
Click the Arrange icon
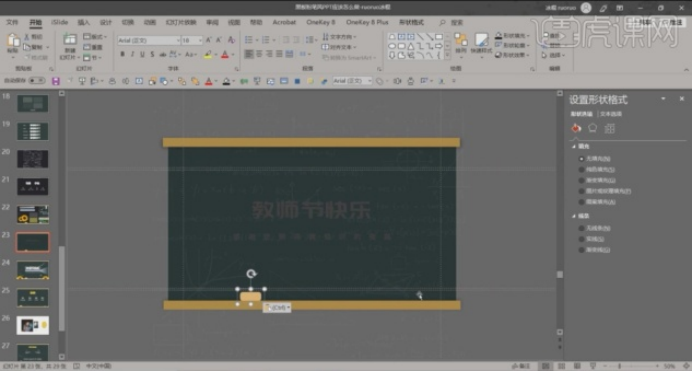pyautogui.click(x=461, y=43)
